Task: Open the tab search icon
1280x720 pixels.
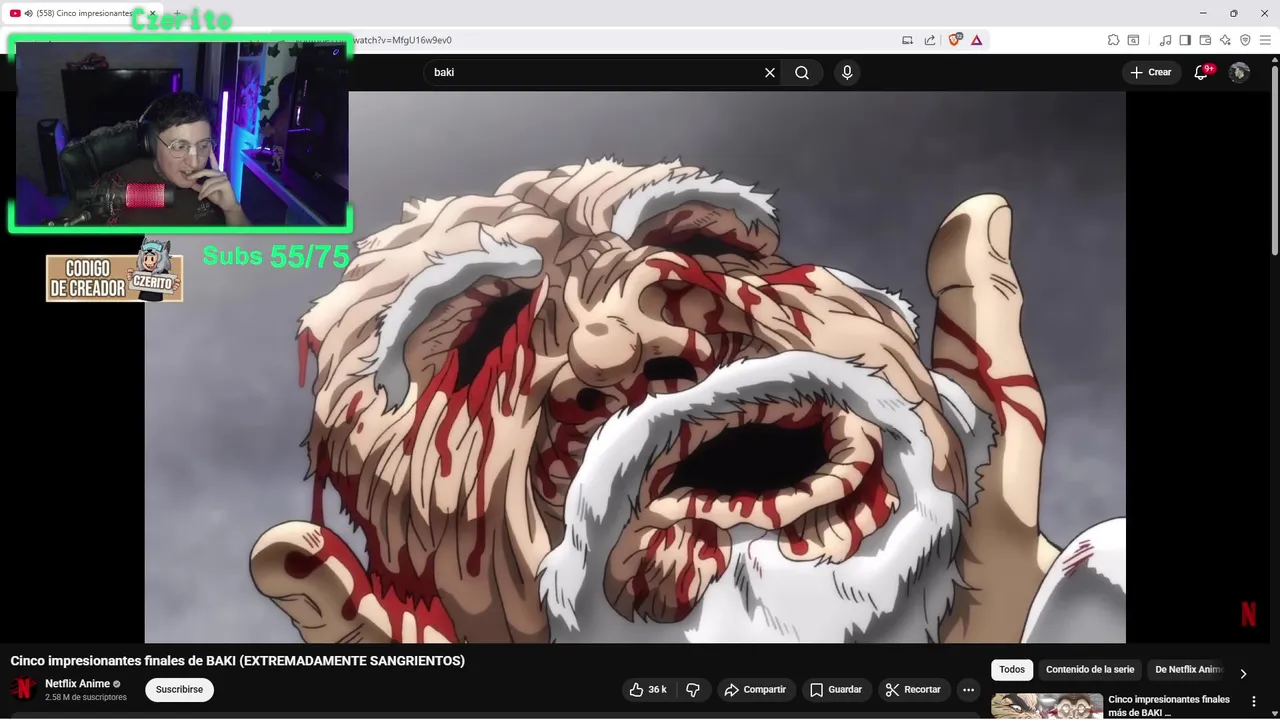Action: (x=1133, y=40)
